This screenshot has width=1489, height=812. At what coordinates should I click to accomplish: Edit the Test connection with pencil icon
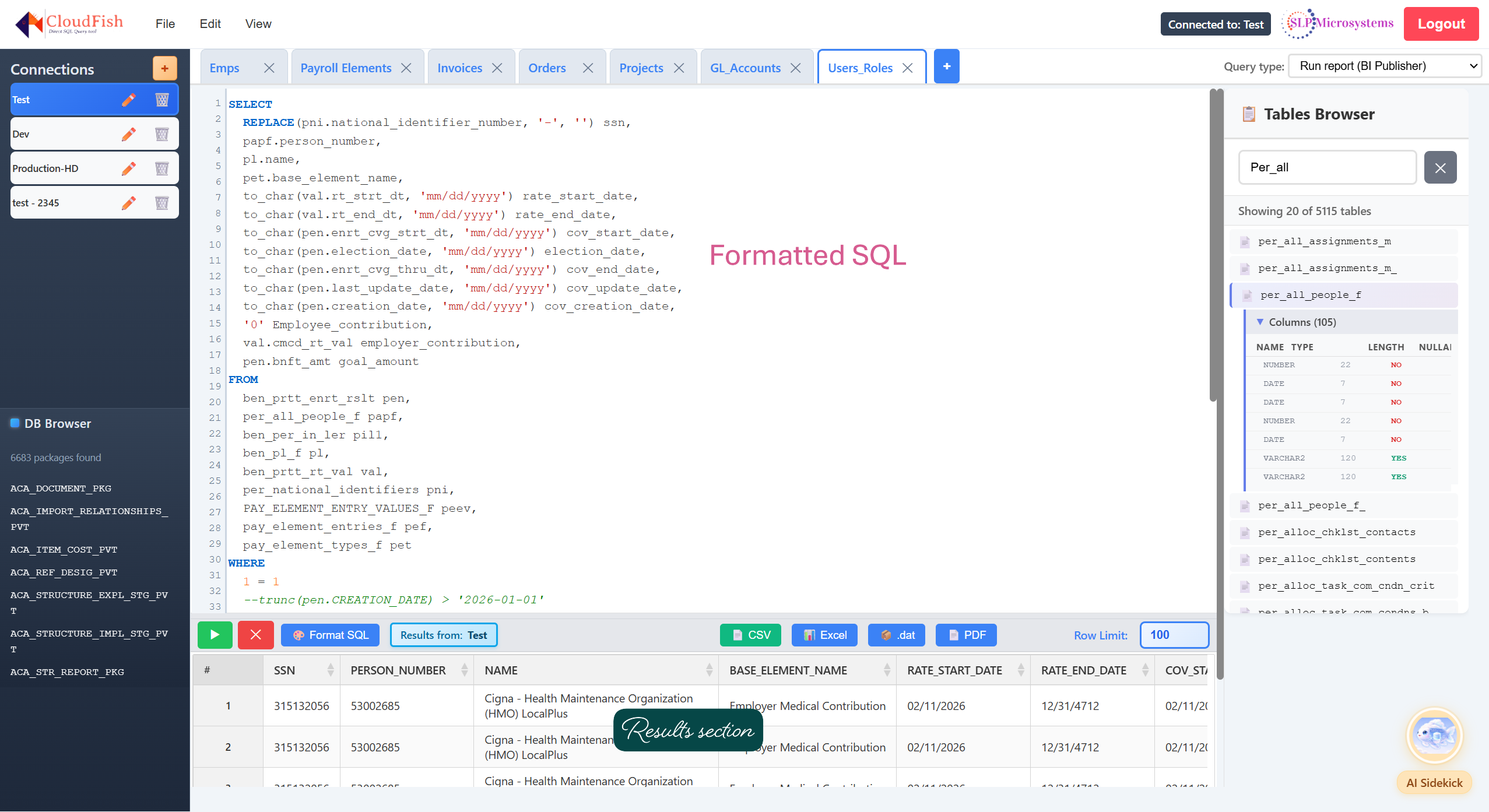128,99
